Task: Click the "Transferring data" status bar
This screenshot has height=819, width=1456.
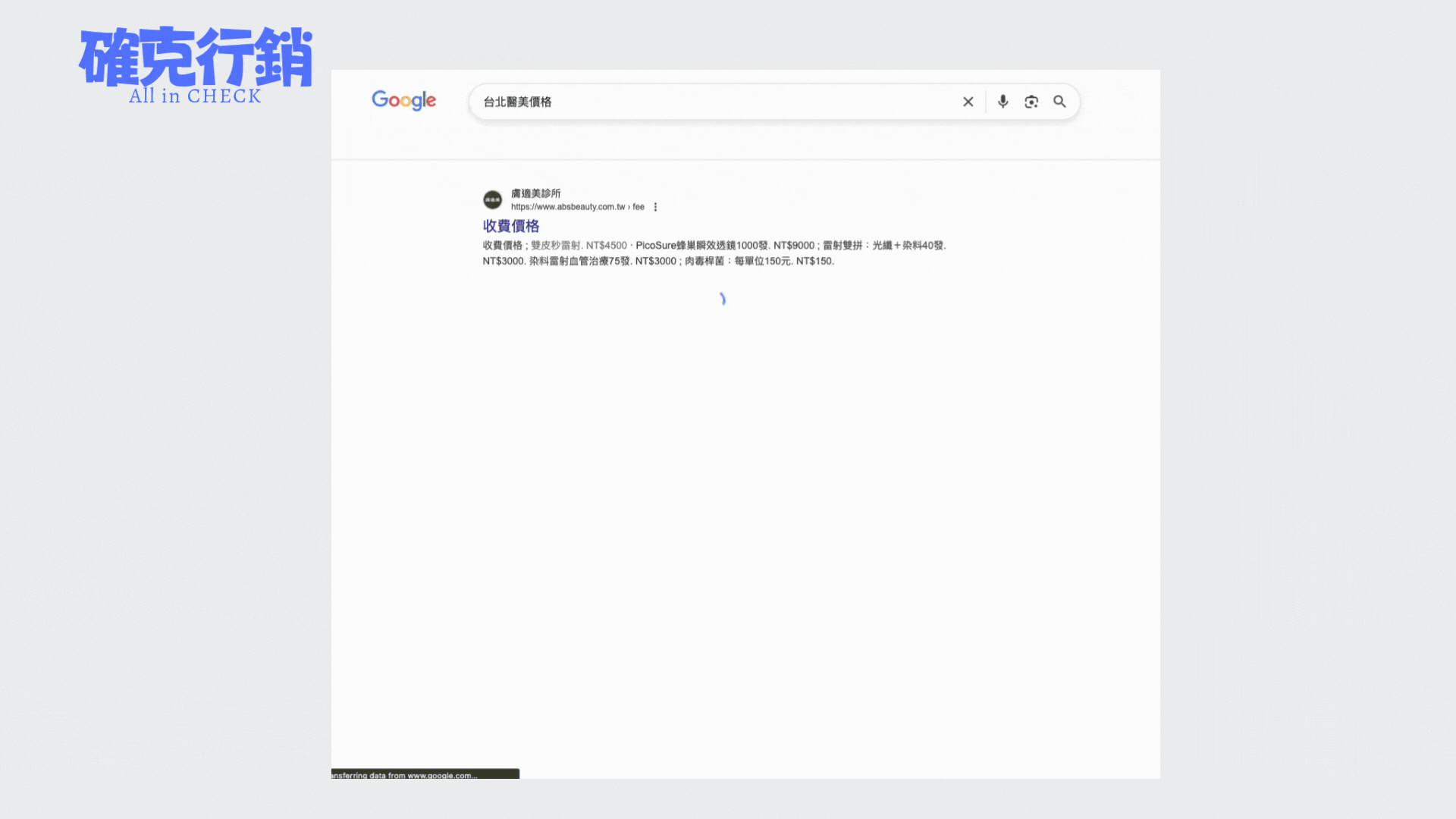Action: coord(425,774)
